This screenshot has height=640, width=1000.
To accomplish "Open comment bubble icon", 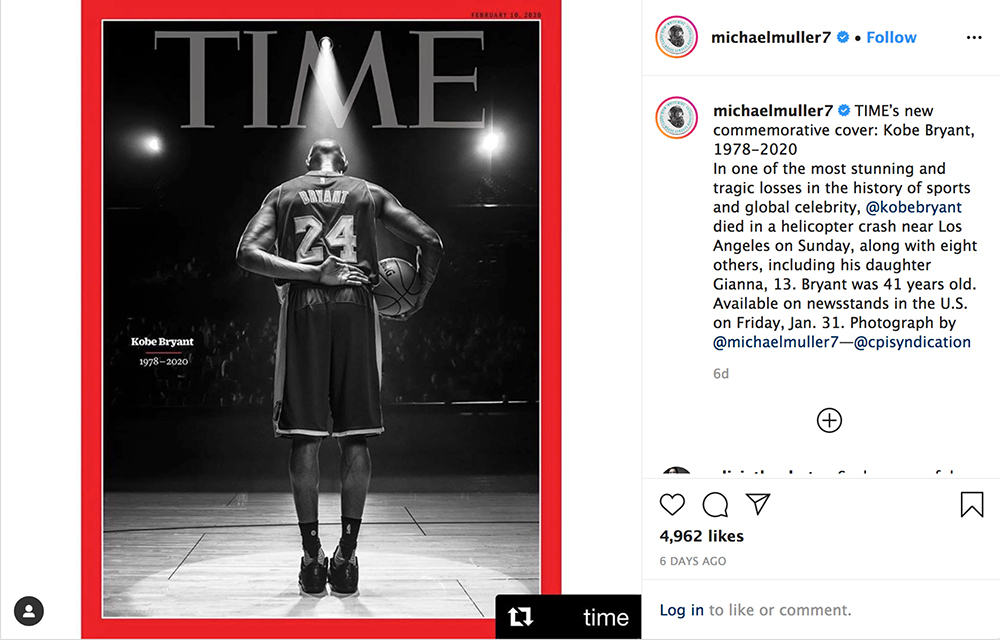I will [715, 504].
